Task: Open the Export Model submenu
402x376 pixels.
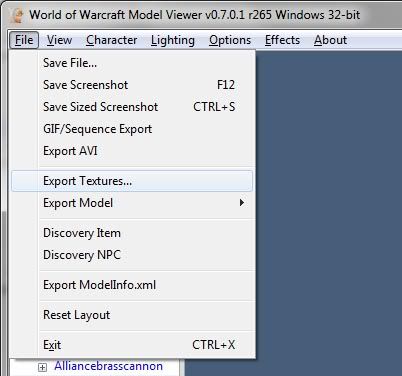Action: 132,203
